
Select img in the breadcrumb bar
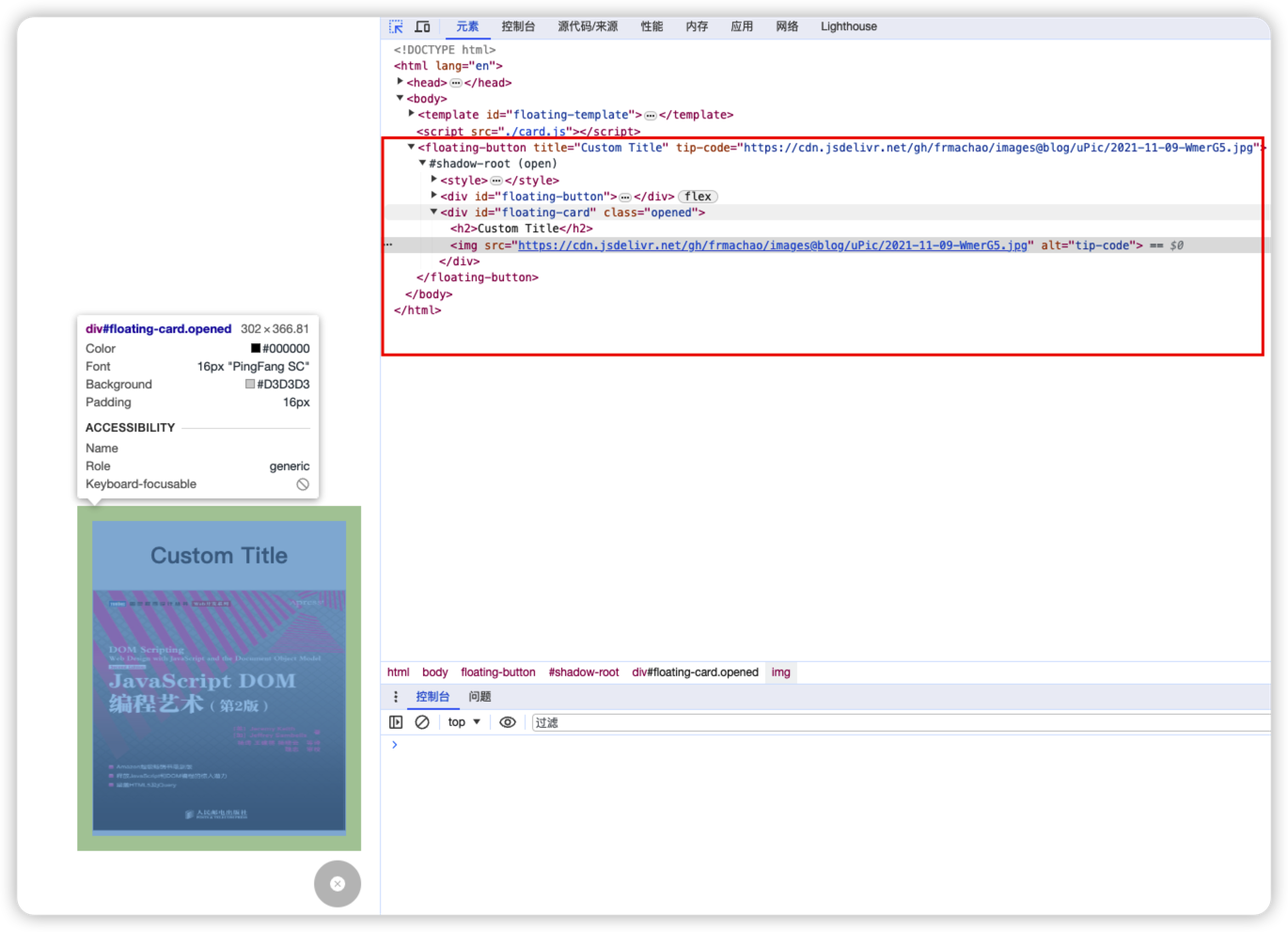780,672
